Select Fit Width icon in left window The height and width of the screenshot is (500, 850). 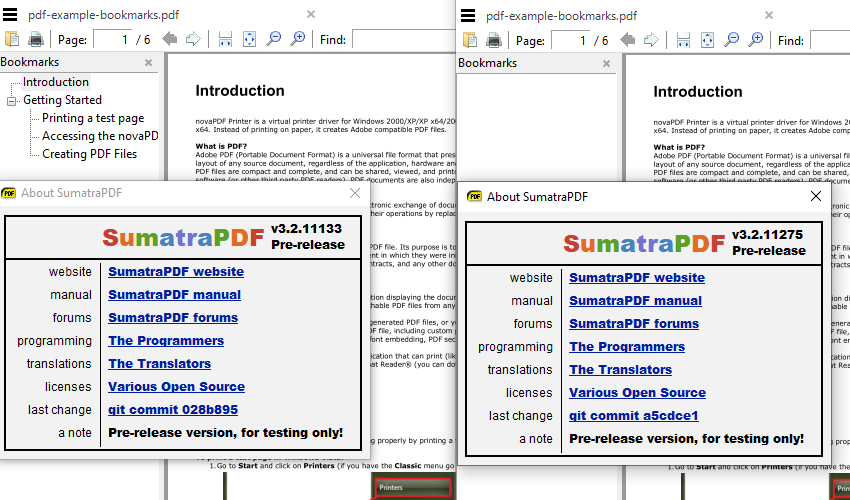coord(225,39)
